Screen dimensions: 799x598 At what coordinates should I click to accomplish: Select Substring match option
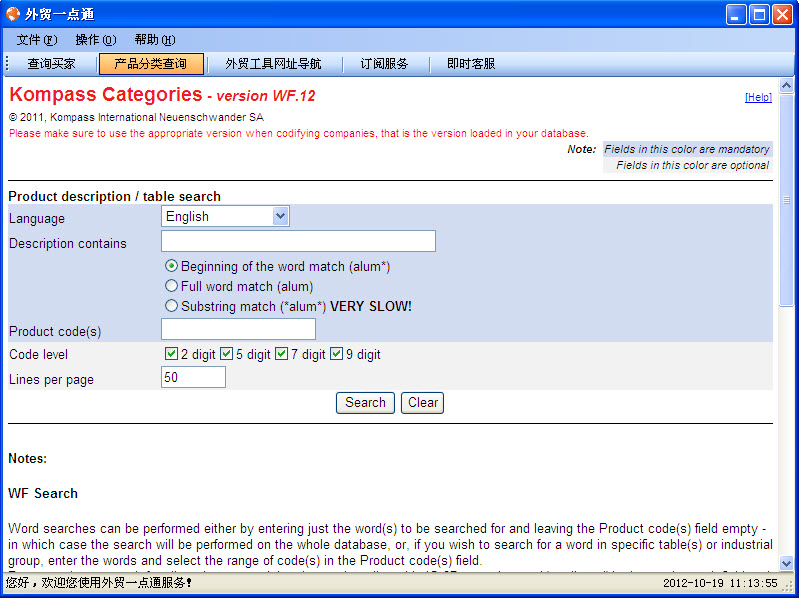172,306
